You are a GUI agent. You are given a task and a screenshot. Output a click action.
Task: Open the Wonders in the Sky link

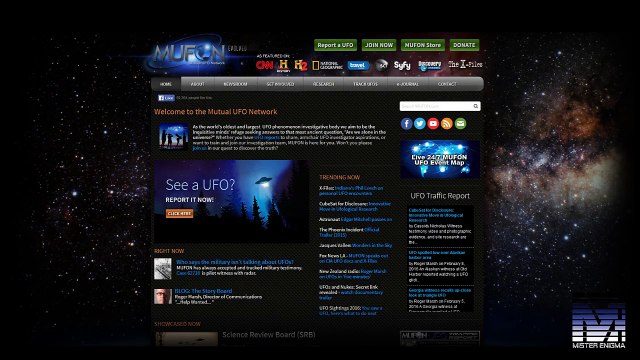[x=371, y=245]
